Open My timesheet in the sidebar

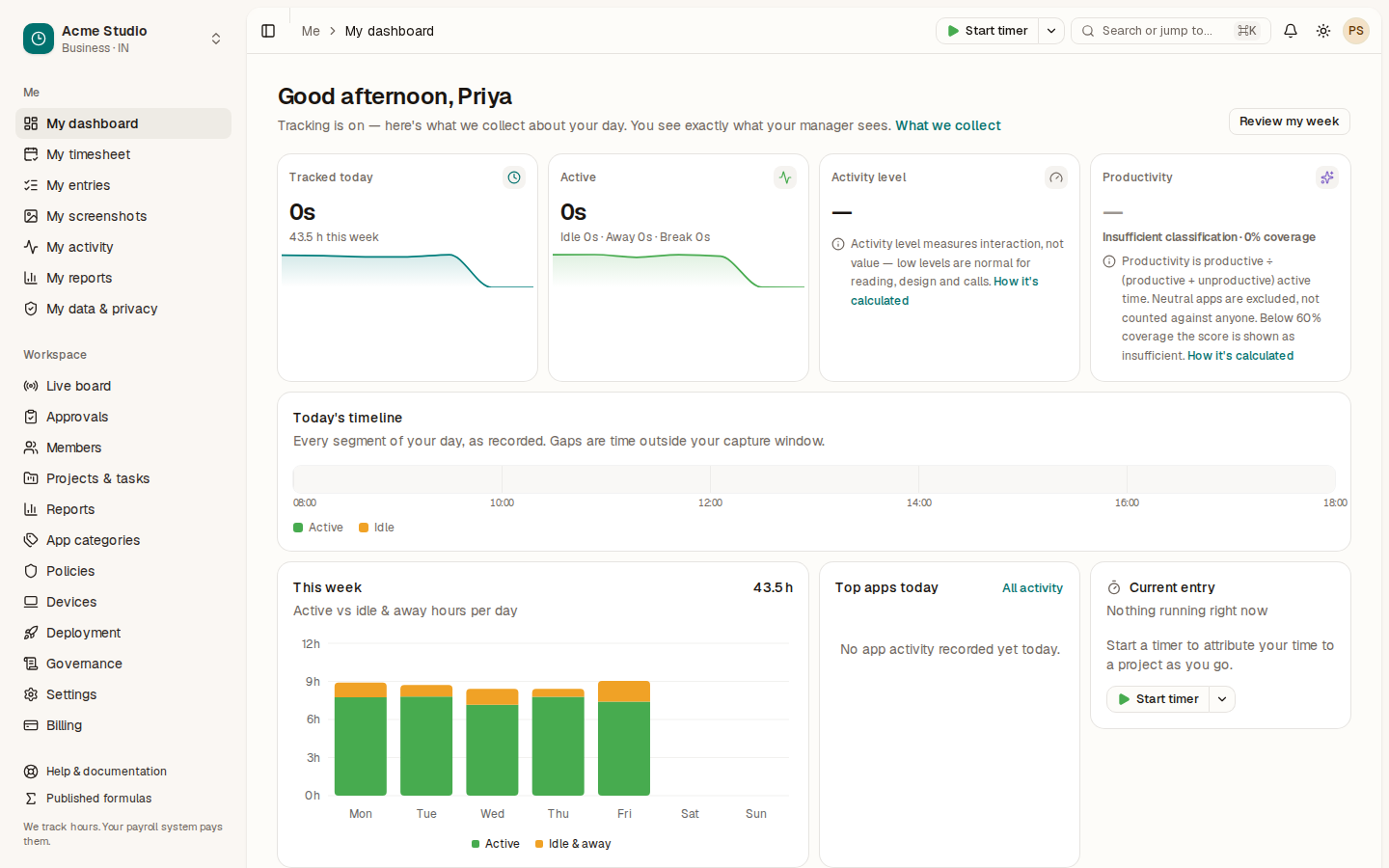(x=123, y=154)
